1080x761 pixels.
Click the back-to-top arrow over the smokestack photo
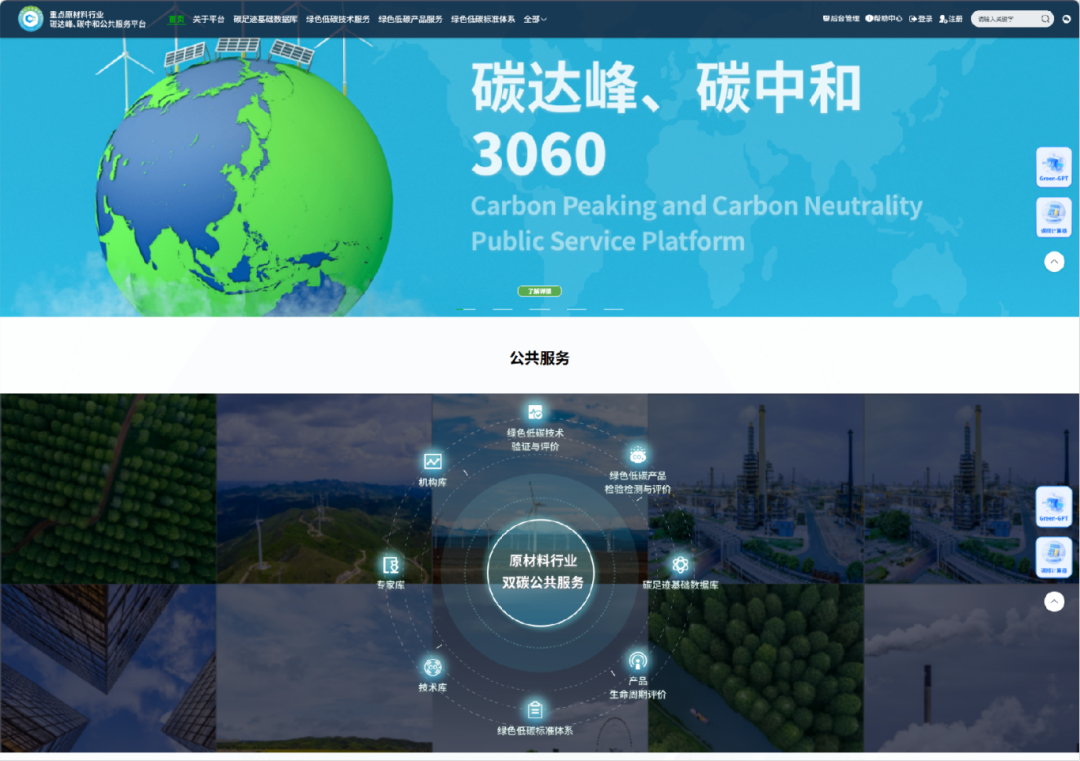[1054, 601]
